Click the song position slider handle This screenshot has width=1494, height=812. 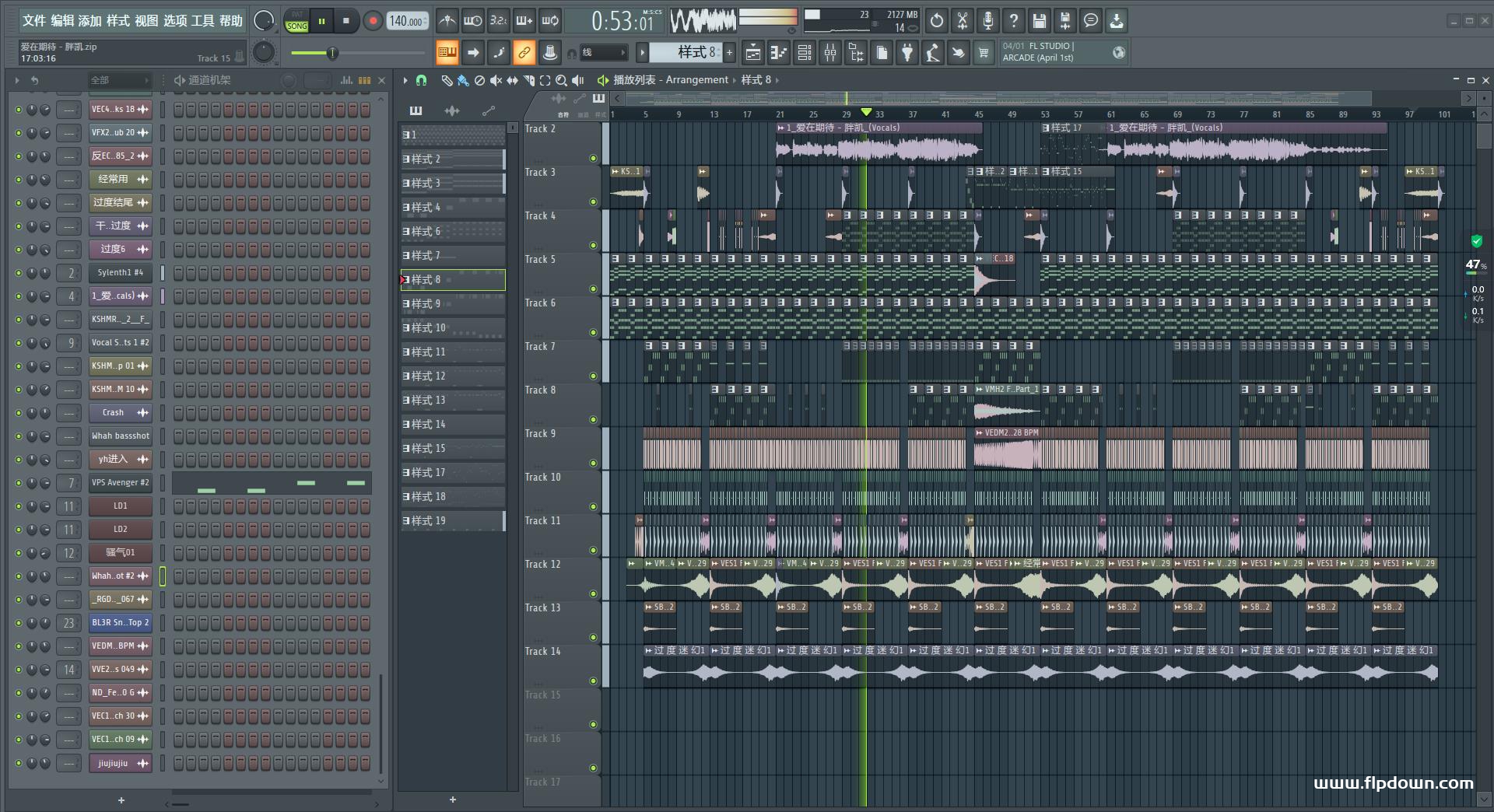point(332,53)
